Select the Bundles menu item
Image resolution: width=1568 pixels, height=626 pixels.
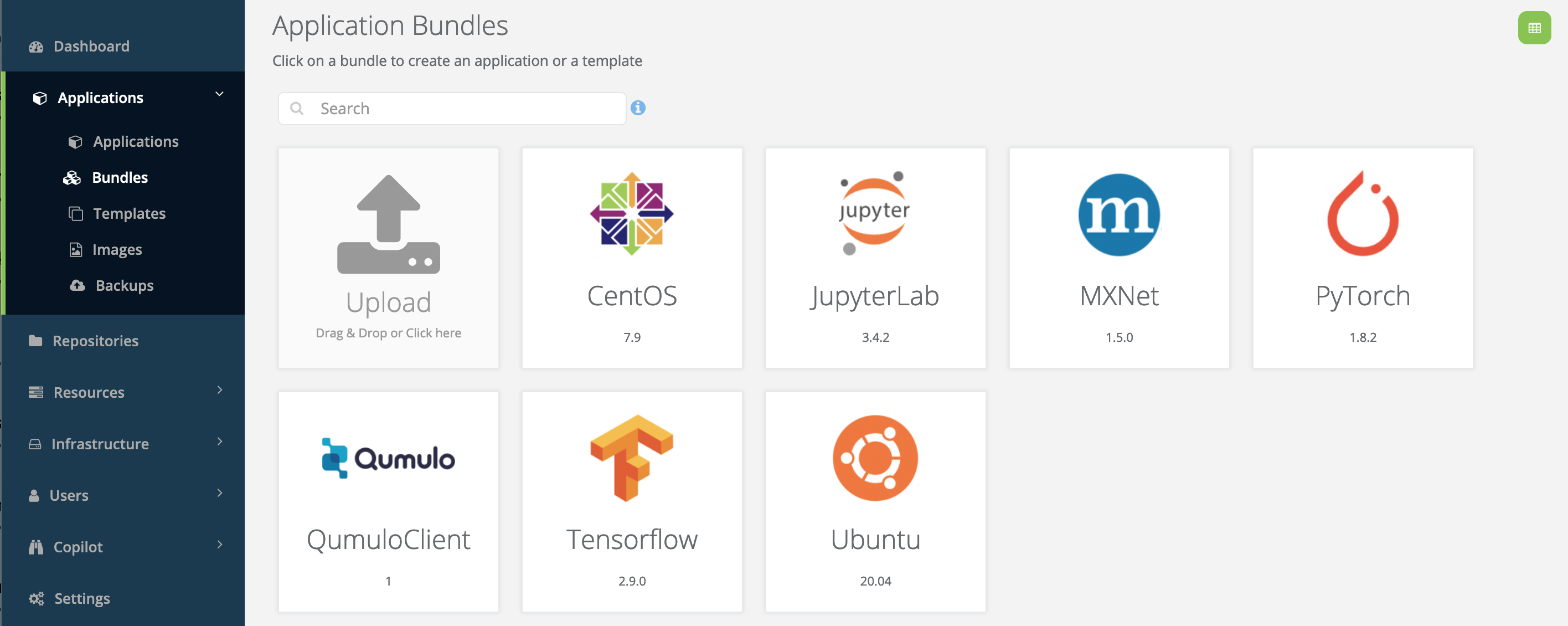(x=120, y=178)
